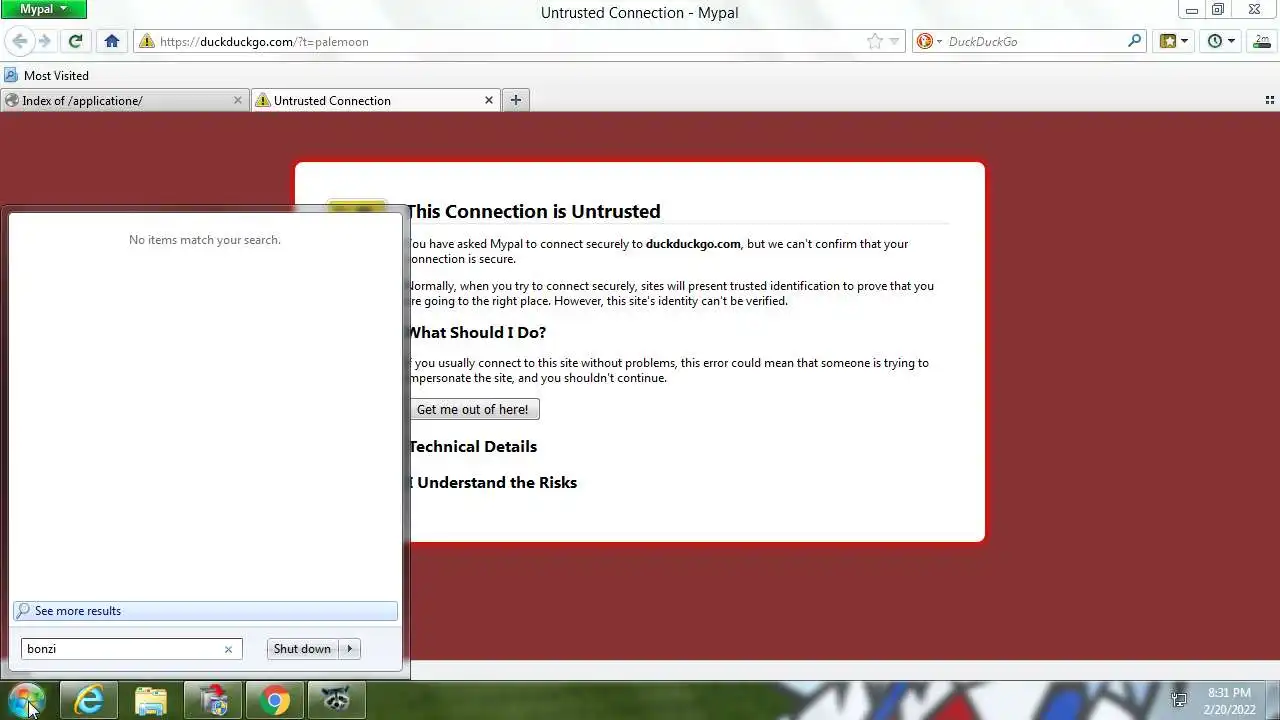Clear the bonzi search text
The width and height of the screenshot is (1280, 720).
228,649
